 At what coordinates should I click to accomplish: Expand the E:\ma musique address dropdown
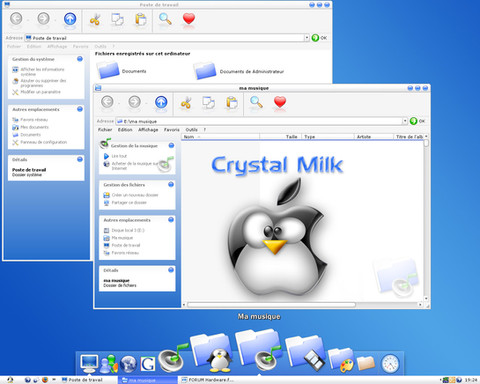(x=405, y=121)
